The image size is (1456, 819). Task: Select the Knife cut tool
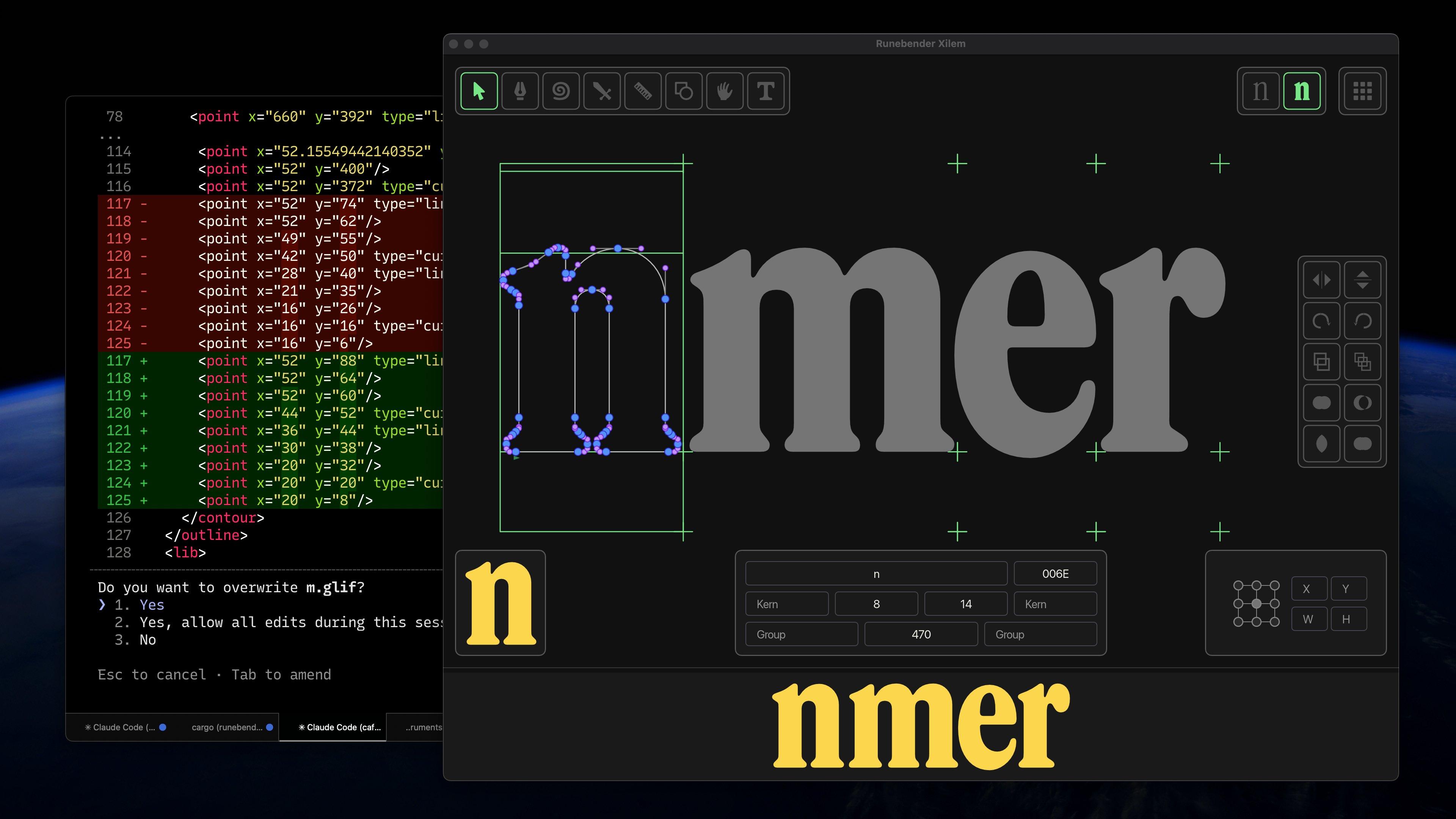click(x=602, y=91)
